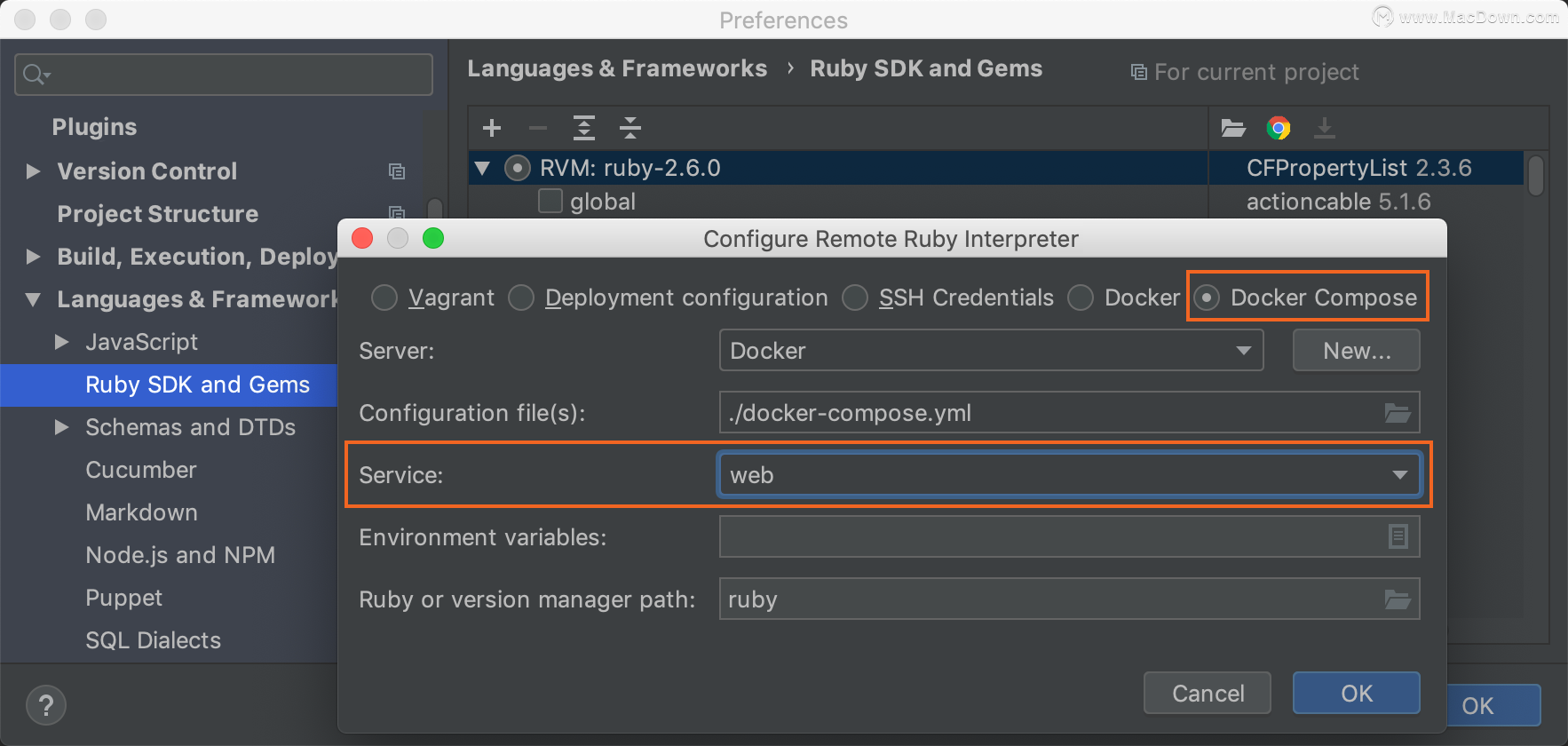
Task: Choose SSH Credentials radio option
Action: click(x=855, y=298)
